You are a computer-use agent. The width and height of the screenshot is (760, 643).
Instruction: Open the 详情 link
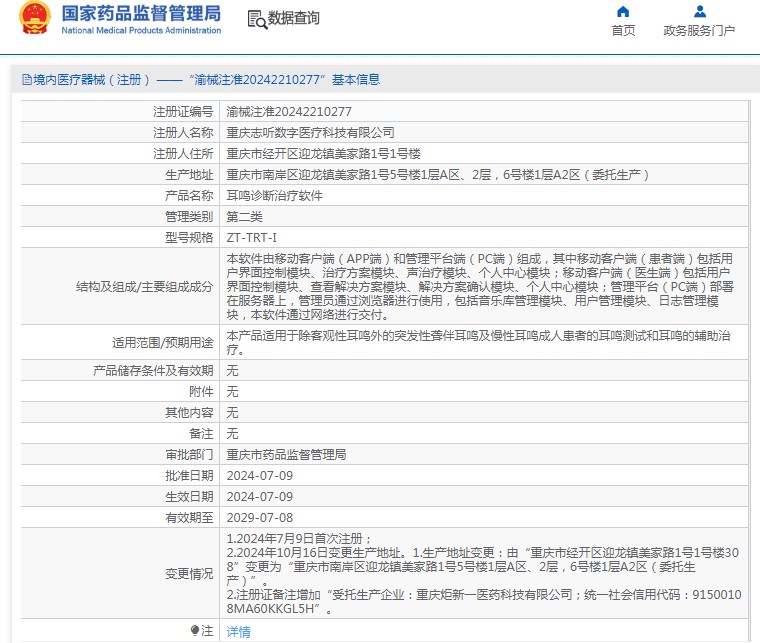238,631
